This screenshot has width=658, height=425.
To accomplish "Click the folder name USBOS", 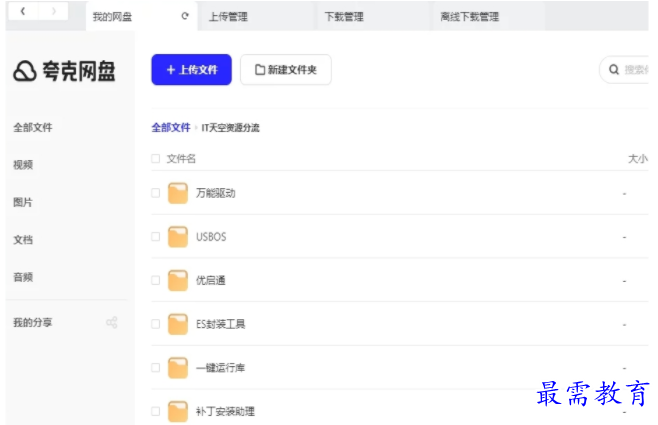I will click(211, 237).
